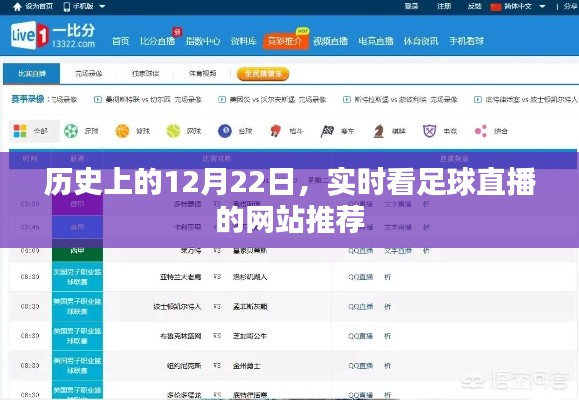579x400 pixels.
Task: Open the 比分直播 navigation menu item
Action: pyautogui.click(x=157, y=41)
